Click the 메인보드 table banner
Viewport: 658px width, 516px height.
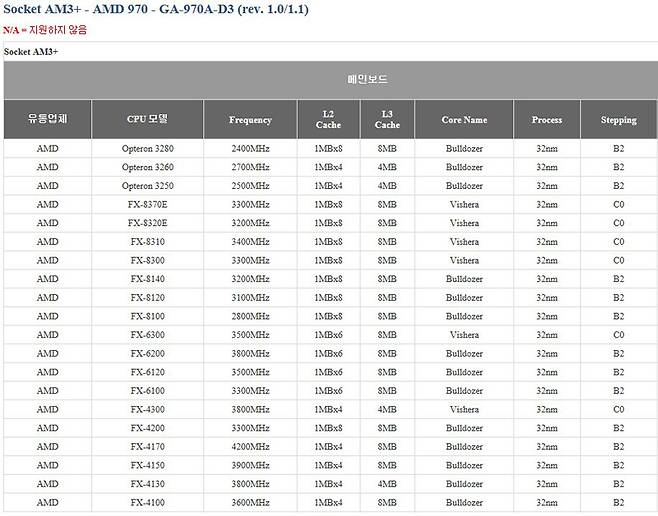click(x=331, y=80)
